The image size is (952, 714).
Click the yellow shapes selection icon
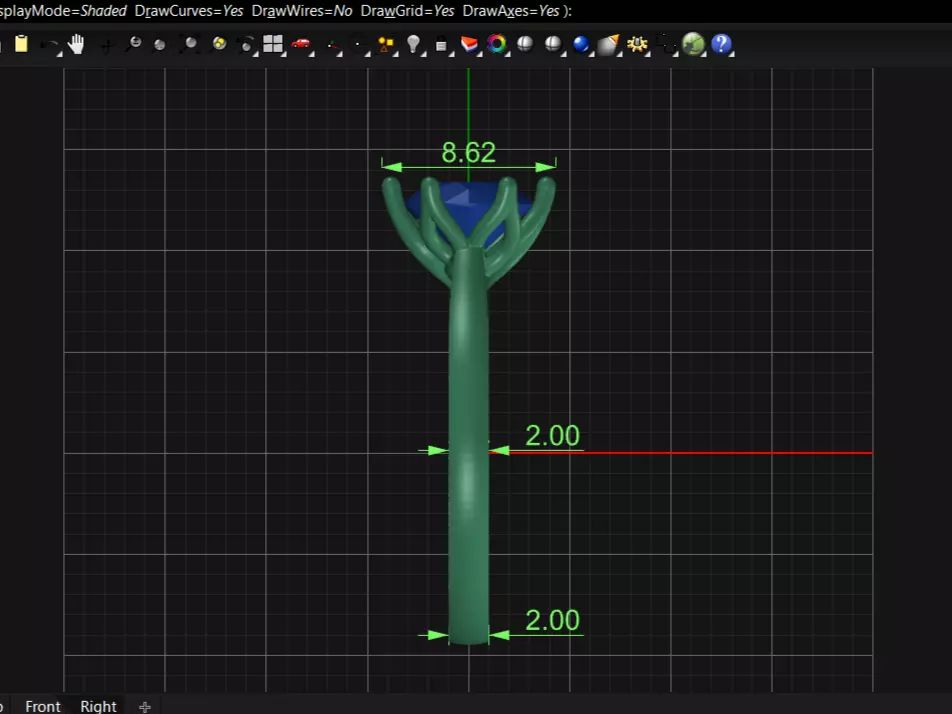(x=385, y=45)
